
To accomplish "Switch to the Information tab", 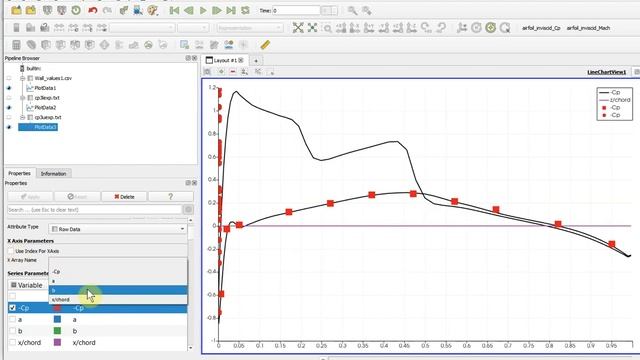I will coord(53,173).
